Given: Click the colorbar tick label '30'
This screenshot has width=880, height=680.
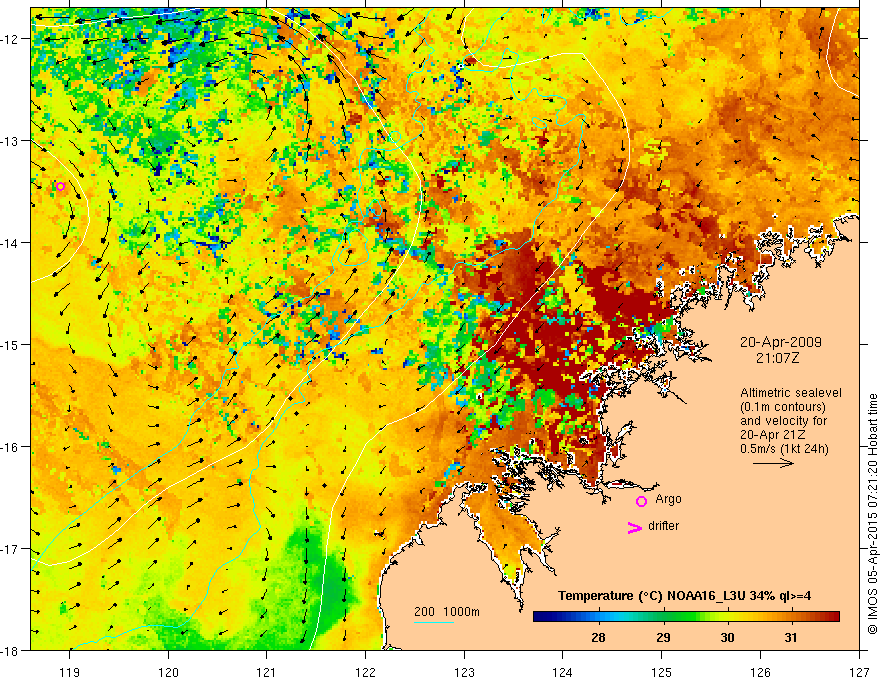Looking at the screenshot, I should [x=727, y=637].
